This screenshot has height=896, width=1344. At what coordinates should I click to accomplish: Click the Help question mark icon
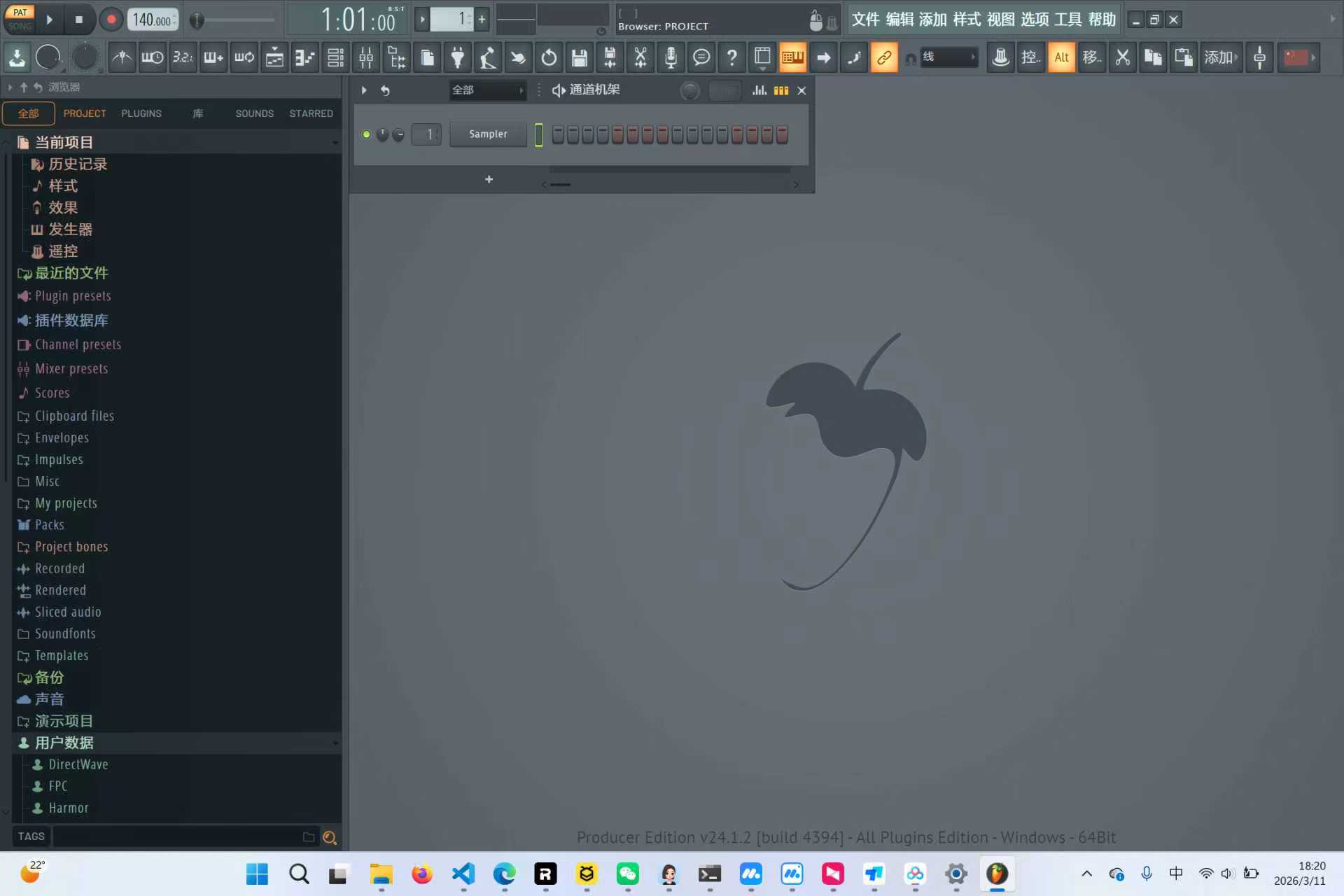pyautogui.click(x=732, y=57)
